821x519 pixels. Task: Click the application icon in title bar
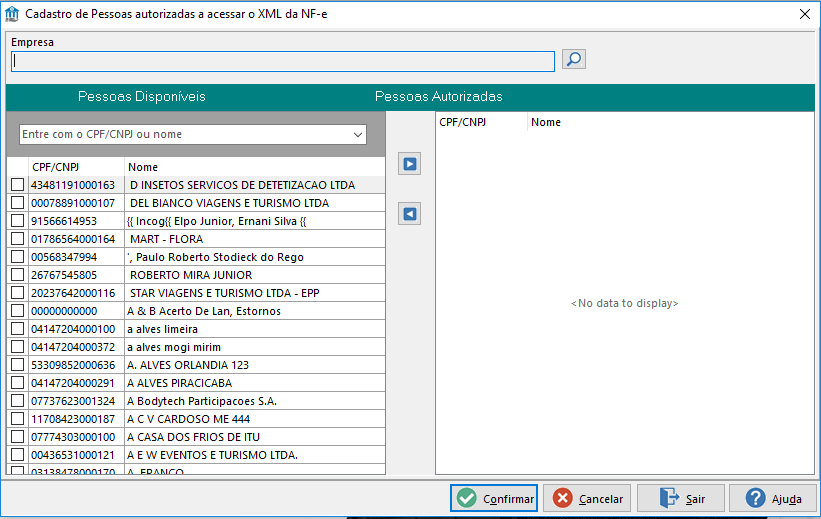pyautogui.click(x=12, y=14)
